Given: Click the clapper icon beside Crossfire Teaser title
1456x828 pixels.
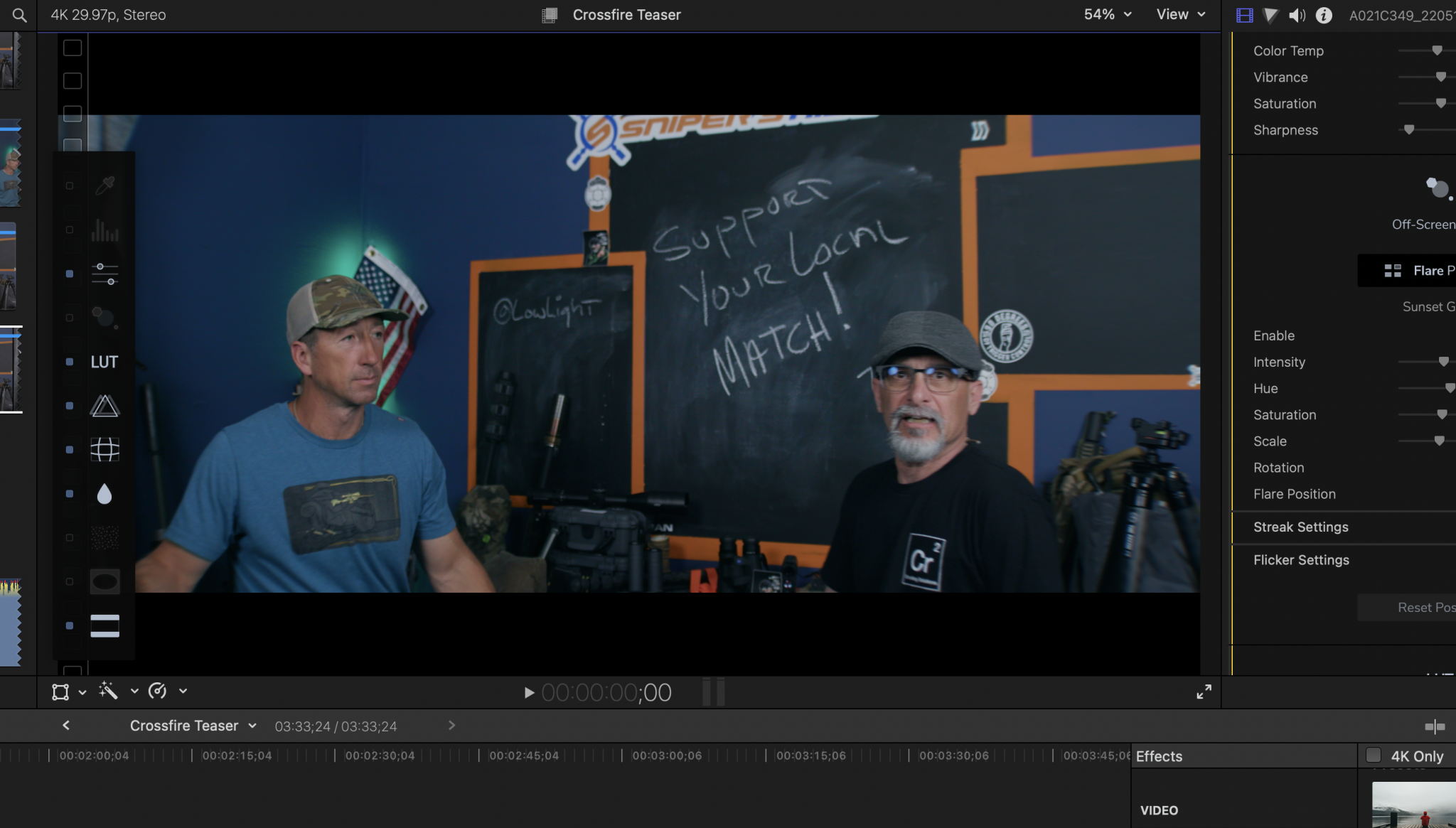Looking at the screenshot, I should tap(549, 15).
